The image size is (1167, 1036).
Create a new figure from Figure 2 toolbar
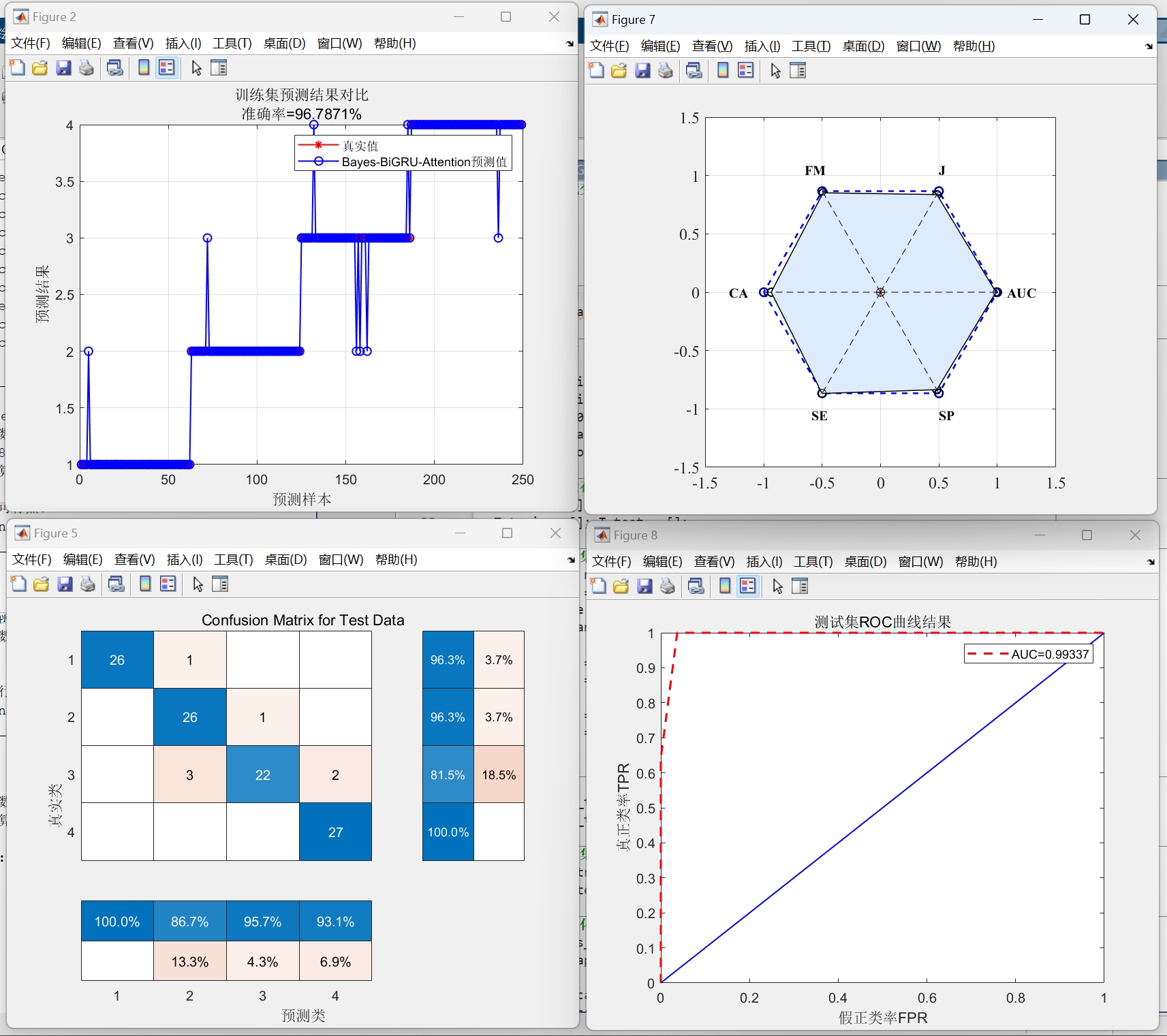coord(17,67)
